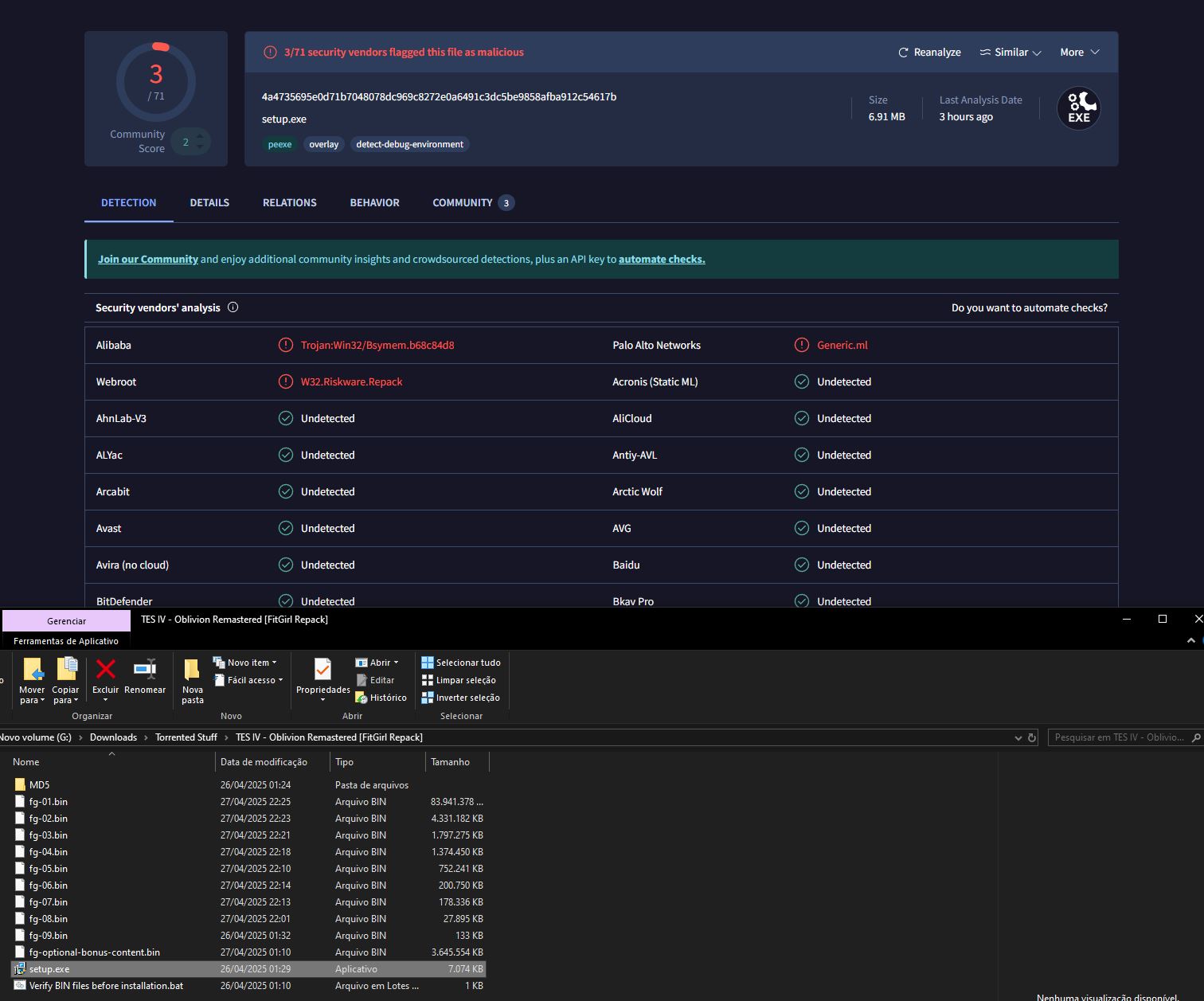
Task: Open the Propriedades button
Action: pyautogui.click(x=322, y=678)
